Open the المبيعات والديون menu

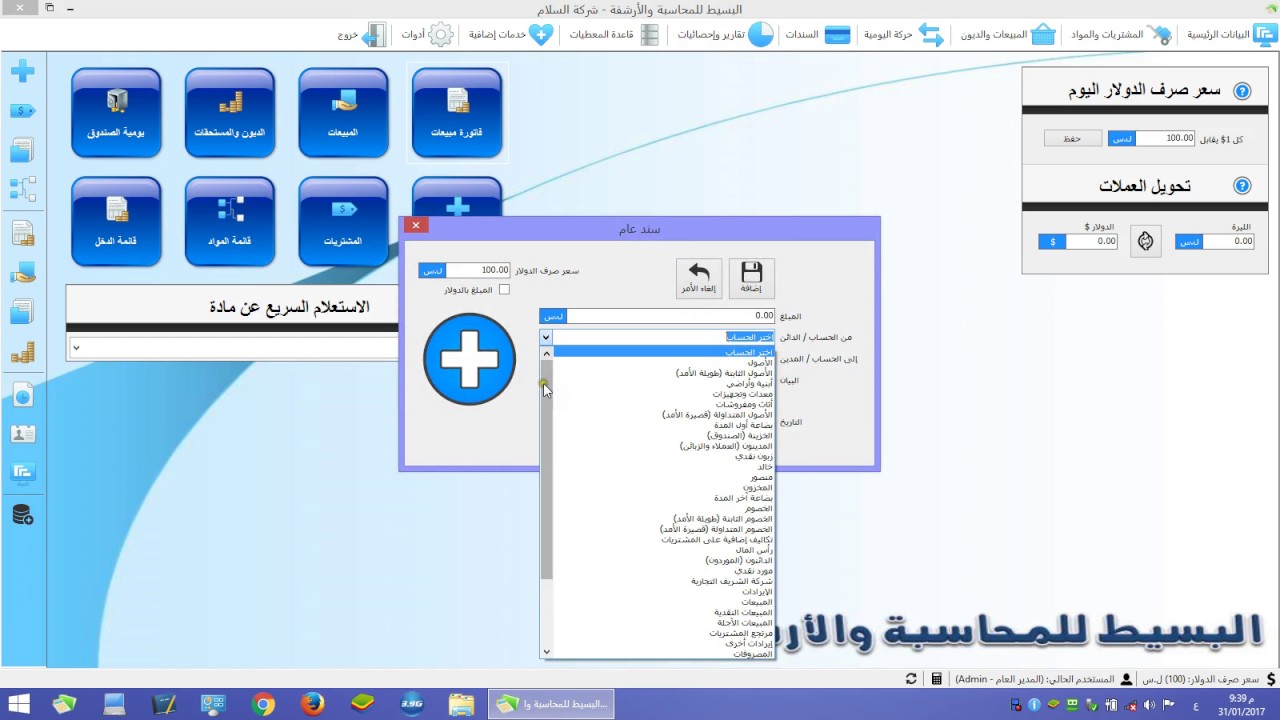point(1008,34)
